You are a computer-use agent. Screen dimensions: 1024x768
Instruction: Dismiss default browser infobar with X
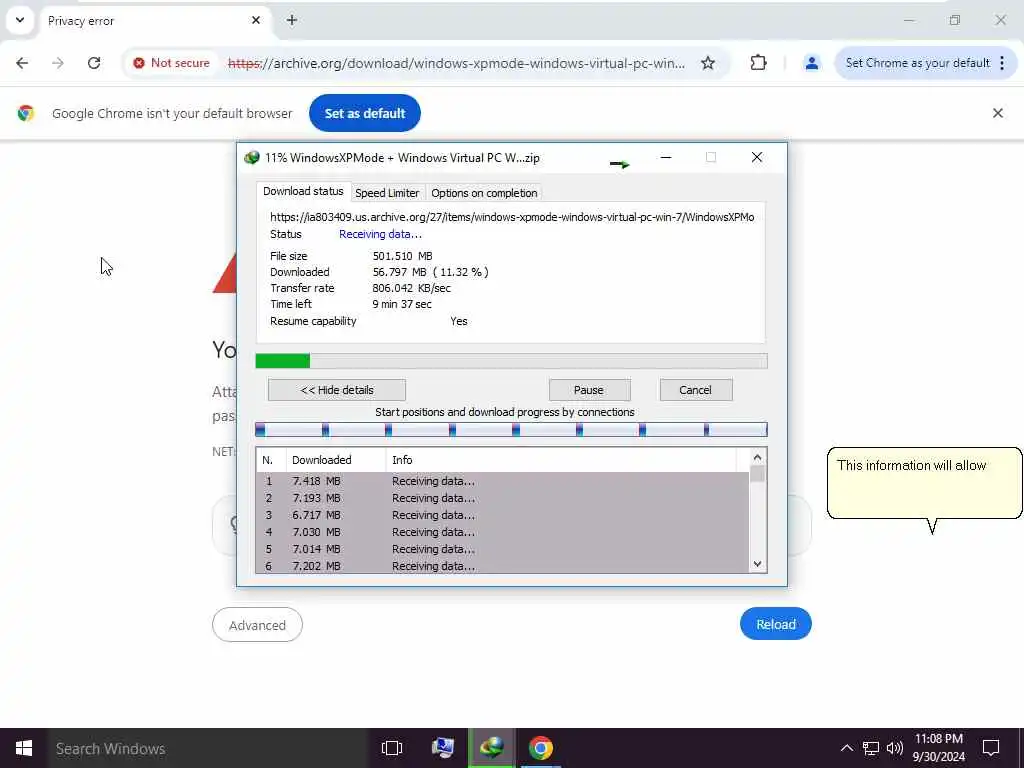998,114
